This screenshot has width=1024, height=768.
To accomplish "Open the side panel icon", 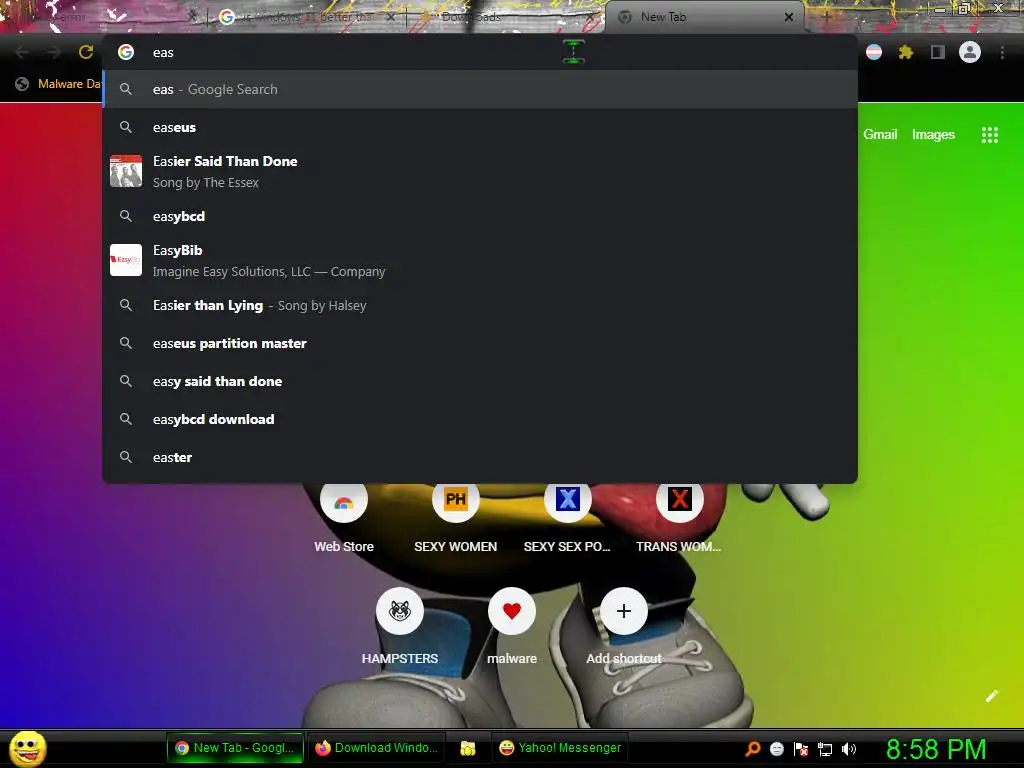I will pyautogui.click(x=938, y=52).
